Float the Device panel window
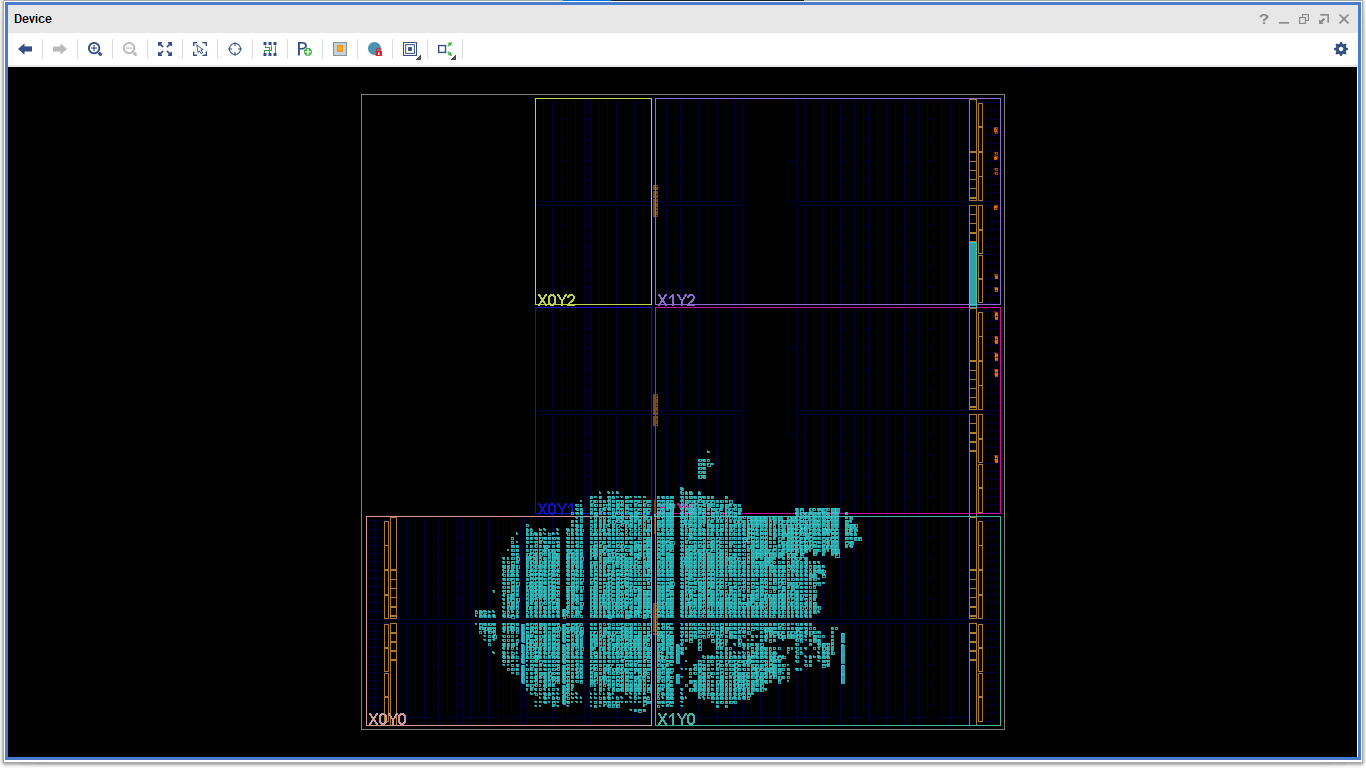The width and height of the screenshot is (1366, 768). click(1304, 19)
